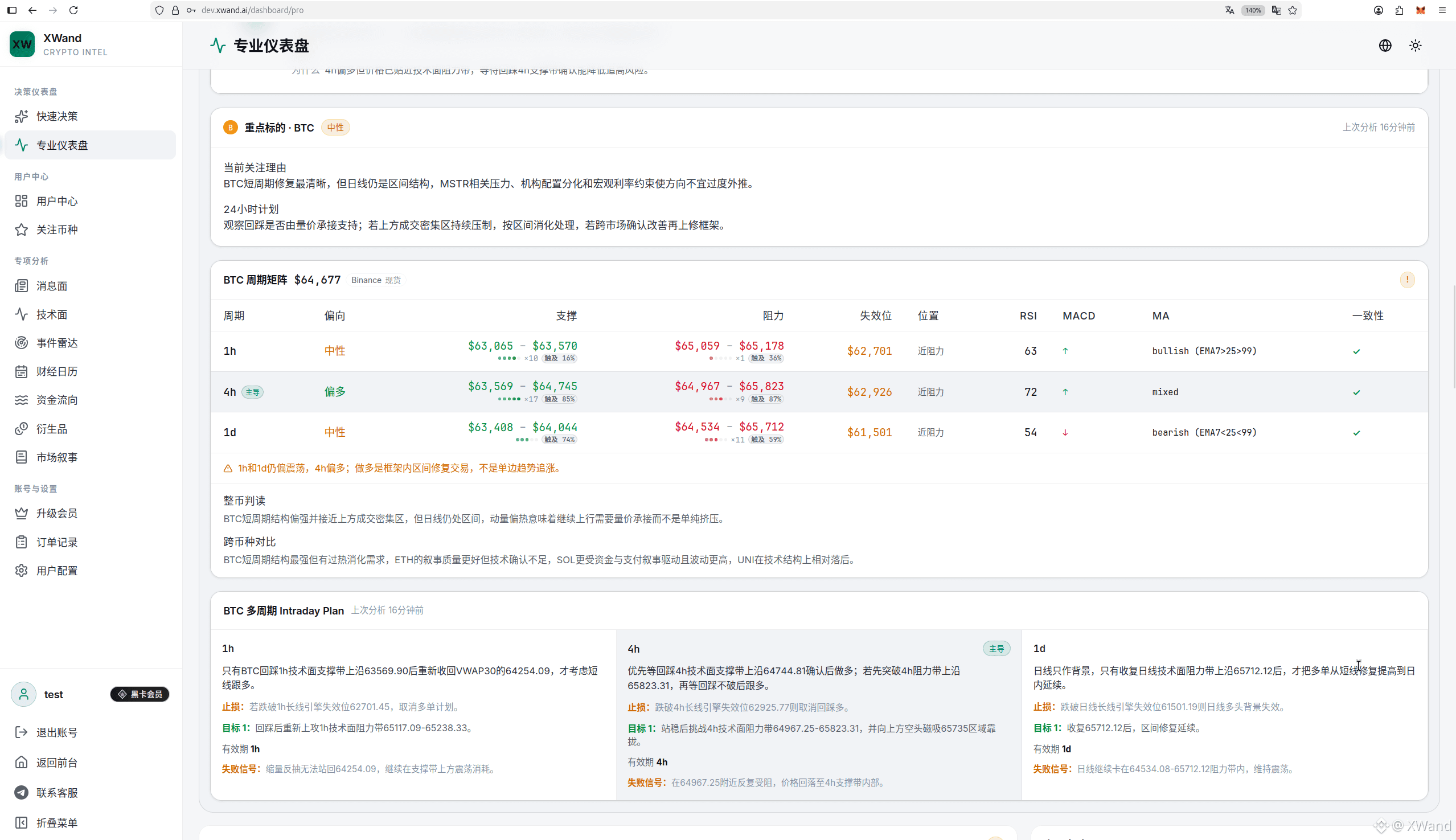Toggle light/dark theme sun icon
1456x840 pixels.
click(x=1415, y=46)
